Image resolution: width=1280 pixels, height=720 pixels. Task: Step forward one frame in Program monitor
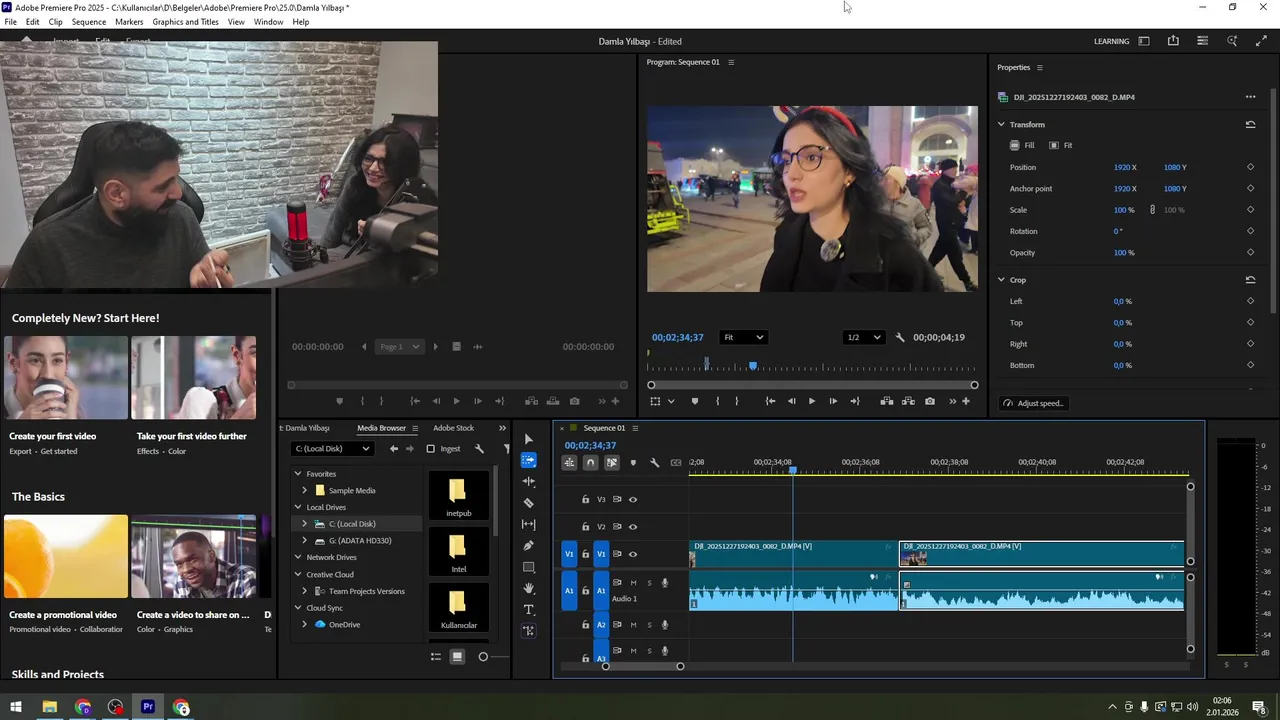(x=833, y=401)
